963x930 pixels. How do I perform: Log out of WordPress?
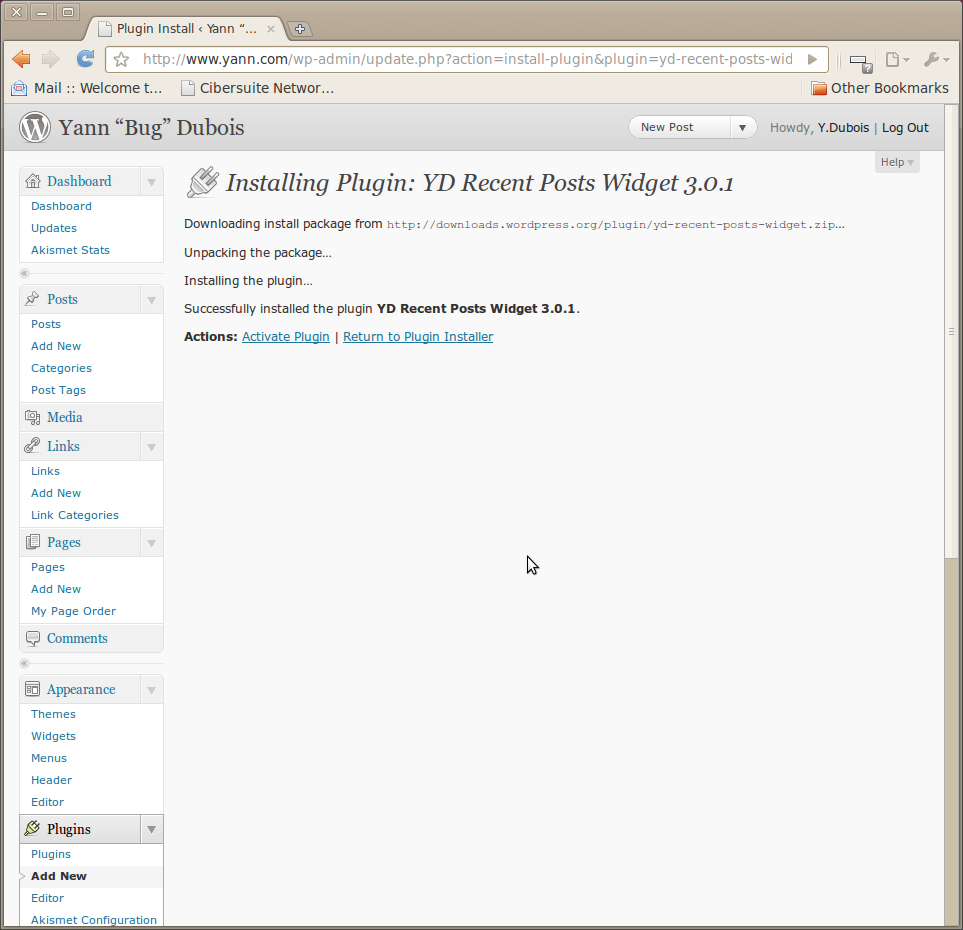tap(905, 128)
